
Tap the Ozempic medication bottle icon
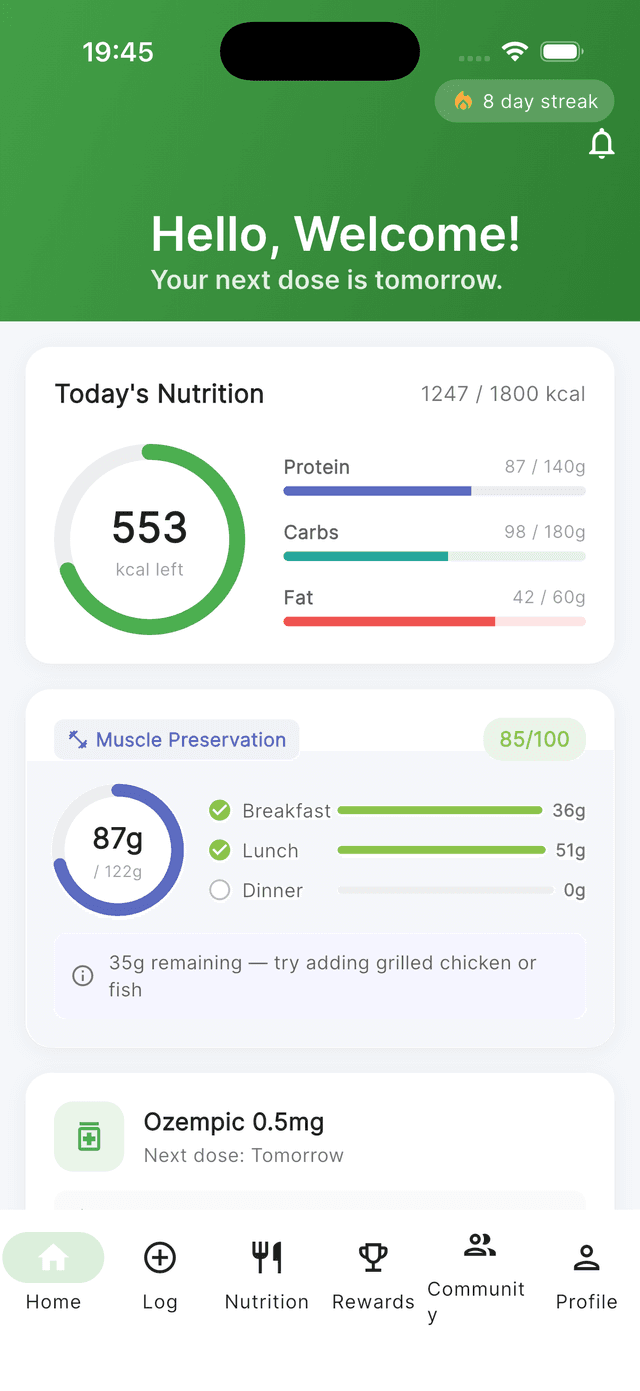click(89, 1137)
